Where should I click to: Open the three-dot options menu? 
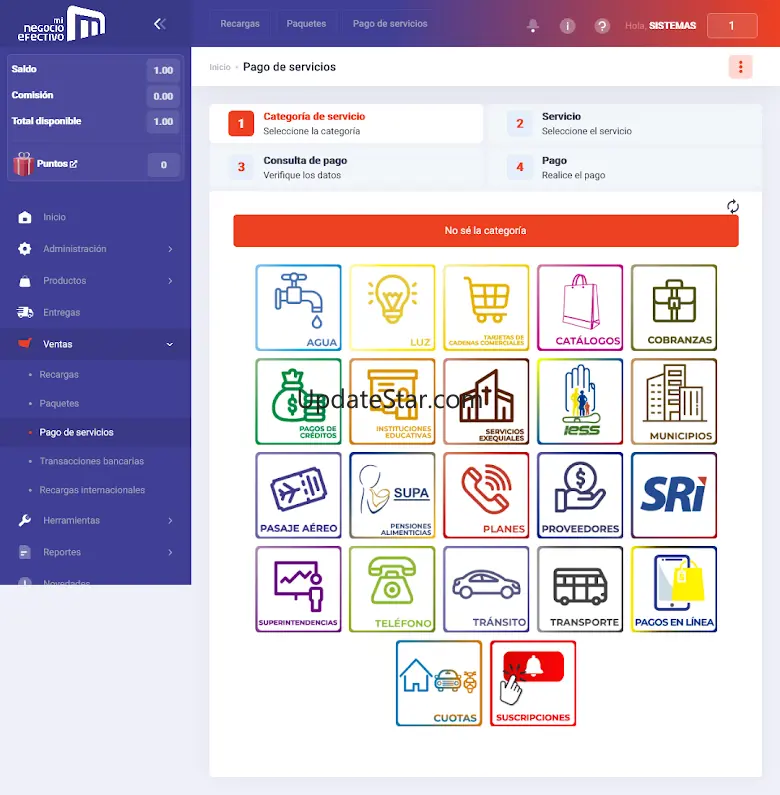[x=740, y=67]
